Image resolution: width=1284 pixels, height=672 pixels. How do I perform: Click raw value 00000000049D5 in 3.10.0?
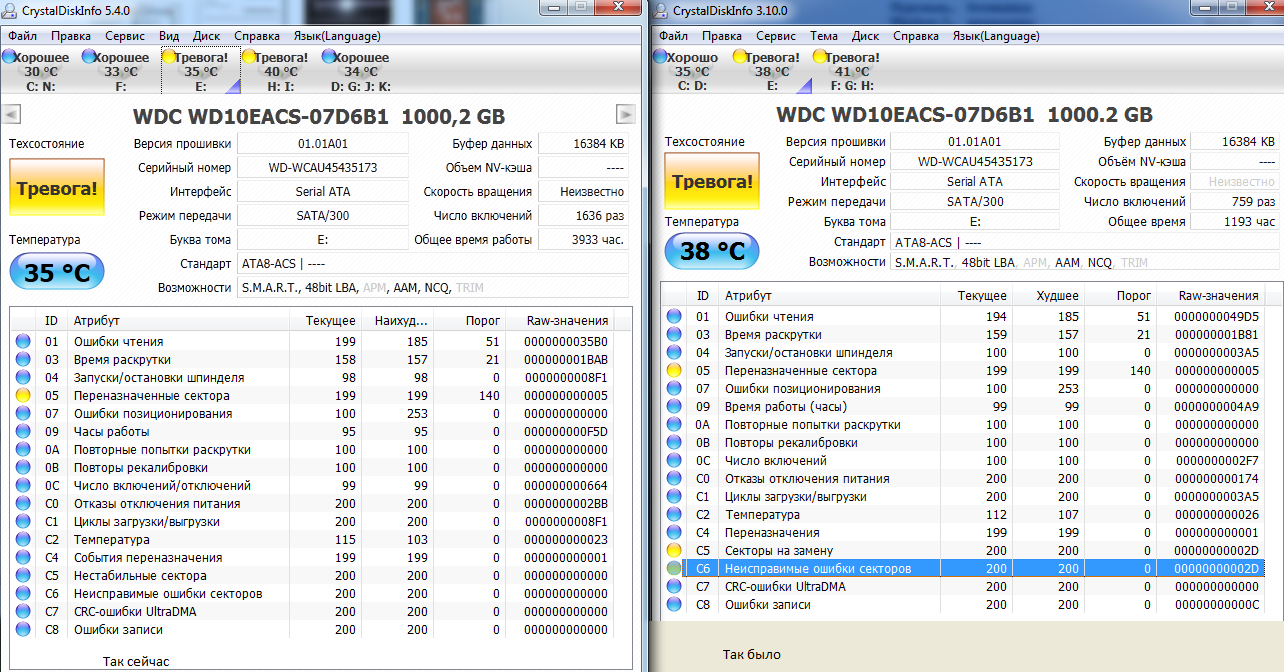pyautogui.click(x=1219, y=316)
